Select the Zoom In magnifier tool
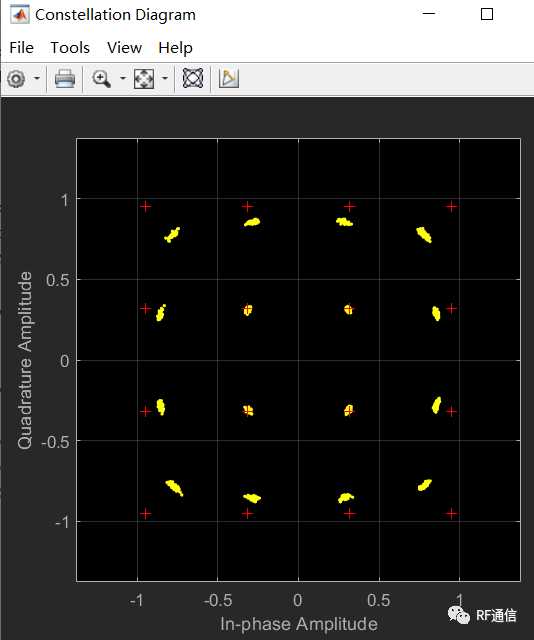This screenshot has width=534, height=640. click(x=101, y=78)
